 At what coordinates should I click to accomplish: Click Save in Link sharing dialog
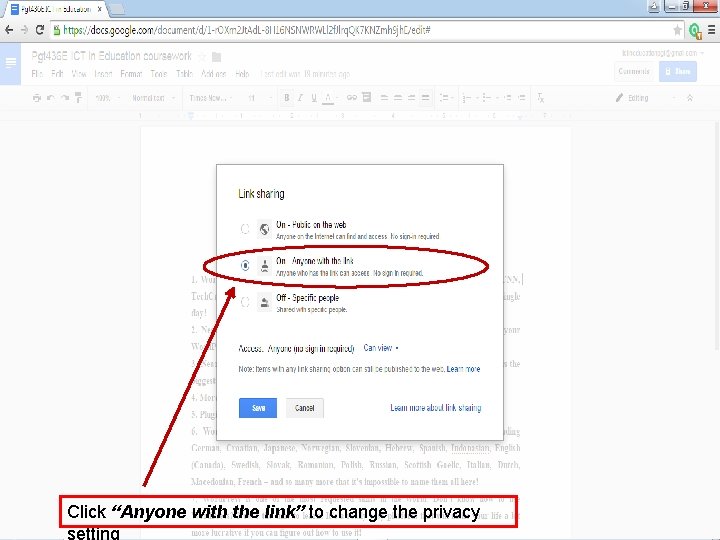point(258,408)
